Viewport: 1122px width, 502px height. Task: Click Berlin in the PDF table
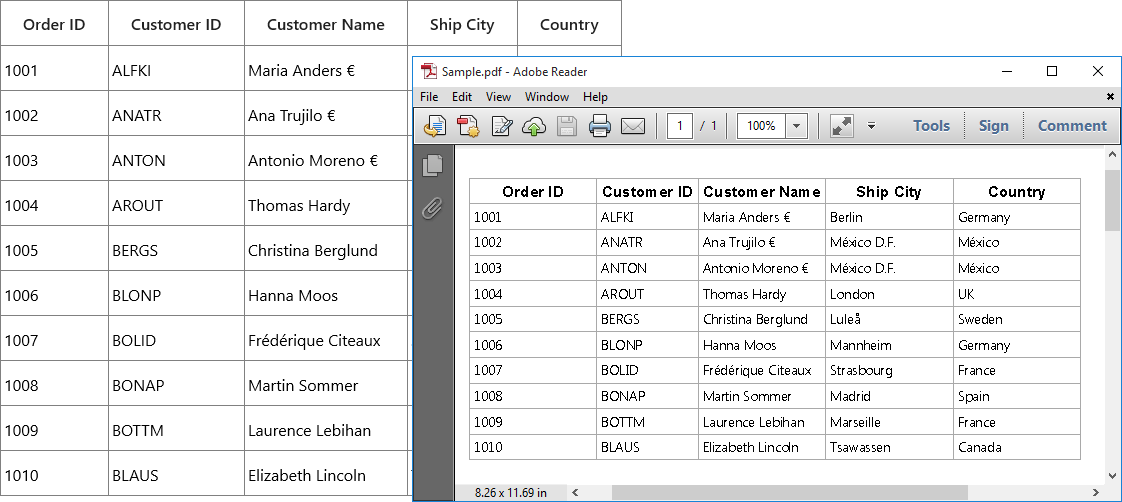click(x=847, y=217)
